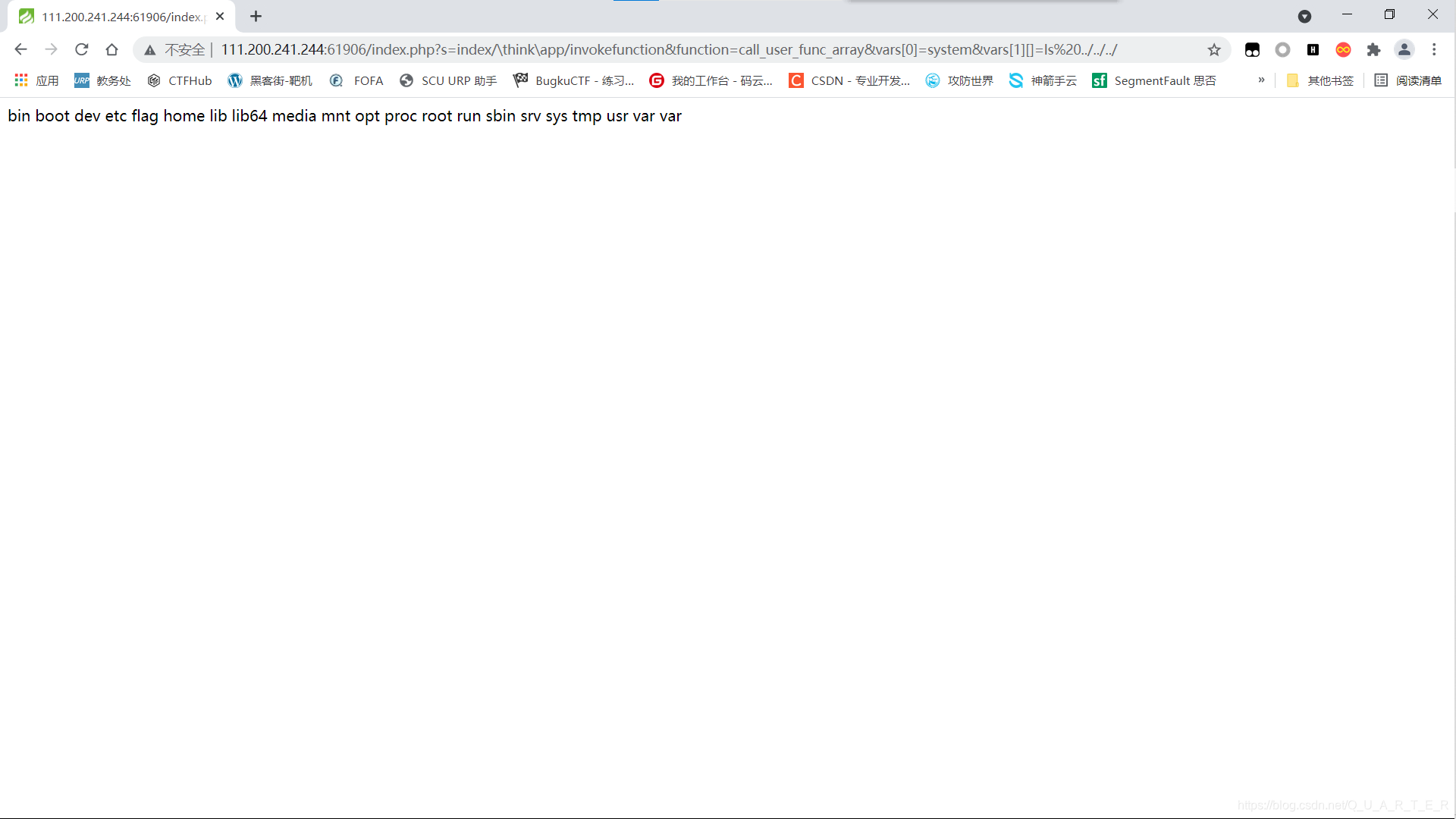
Task: Select the 111.200.241.244 tab
Action: tap(121, 17)
